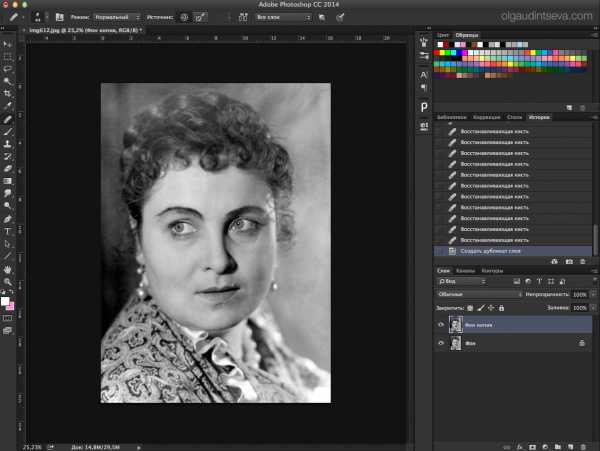The width and height of the screenshot is (600, 451).
Task: Open the status bar info arrow
Action: point(139,447)
